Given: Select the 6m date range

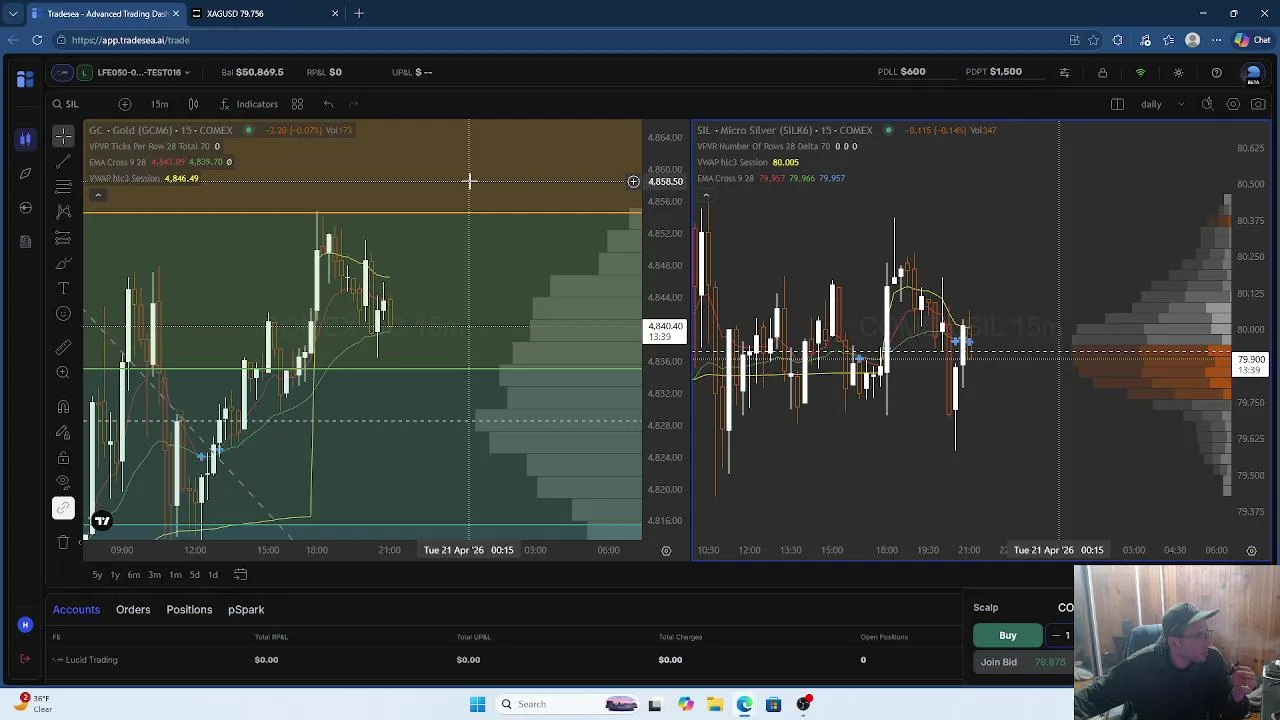Looking at the screenshot, I should tap(134, 575).
